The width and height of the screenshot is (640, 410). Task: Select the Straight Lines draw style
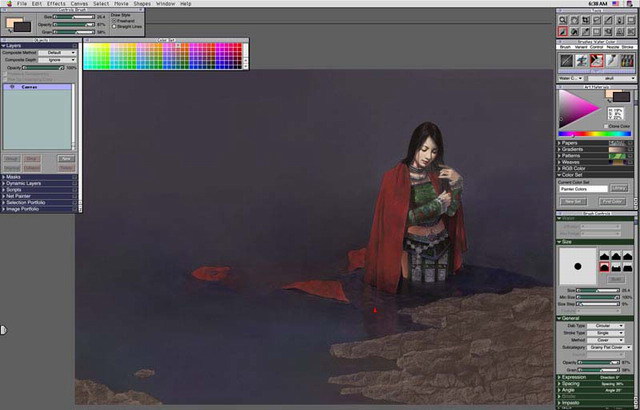point(114,26)
